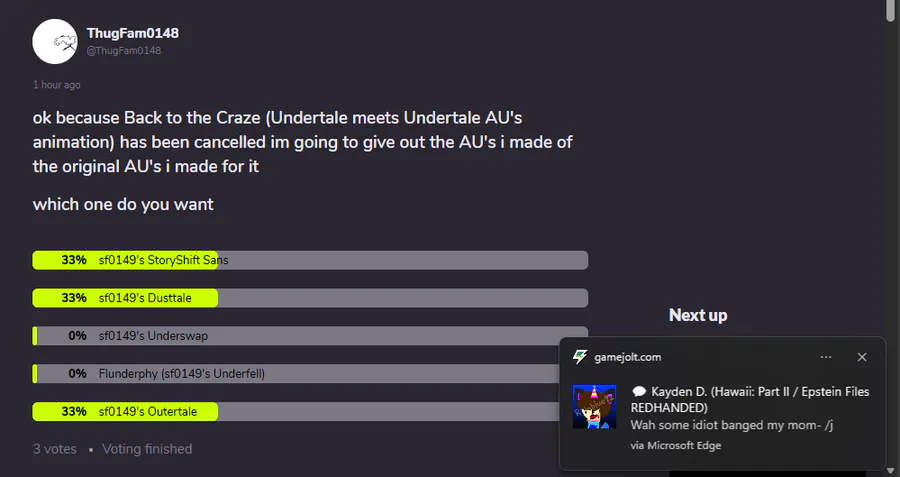Click the vertical page scrollbar thumb

tap(890, 12)
